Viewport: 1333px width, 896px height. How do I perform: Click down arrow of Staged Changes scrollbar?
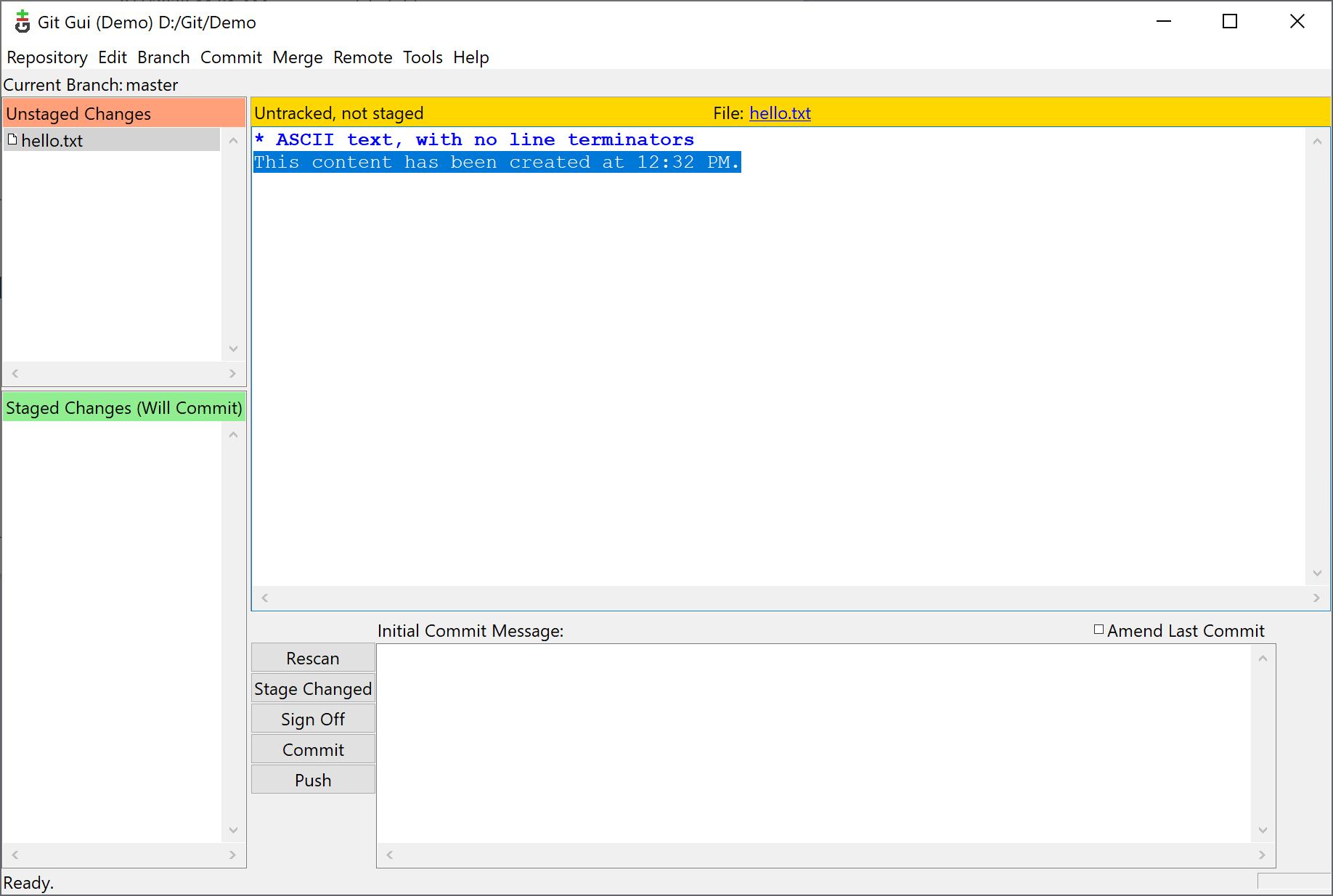point(233,830)
